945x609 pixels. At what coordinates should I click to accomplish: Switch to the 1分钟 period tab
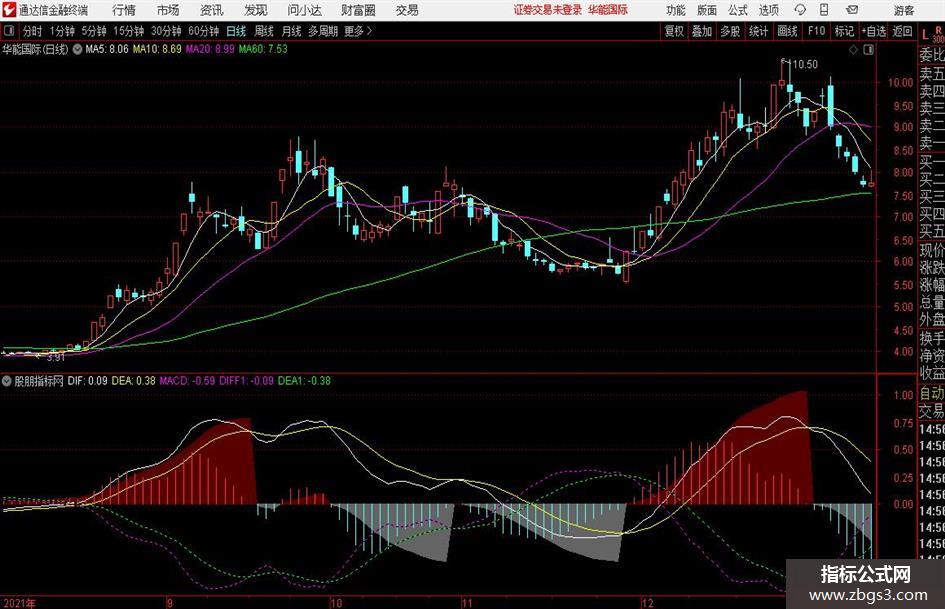pyautogui.click(x=62, y=31)
